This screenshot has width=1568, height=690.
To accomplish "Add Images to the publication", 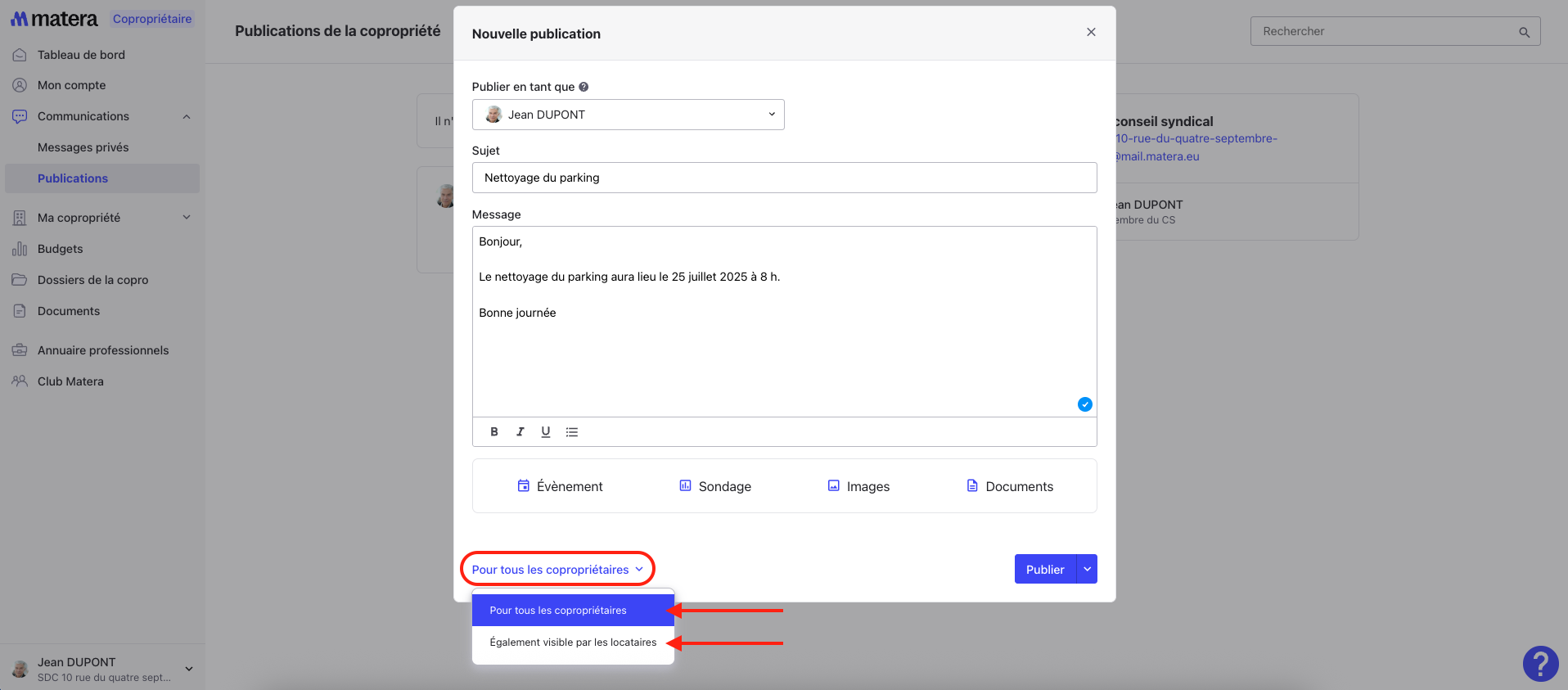I will 858,486.
